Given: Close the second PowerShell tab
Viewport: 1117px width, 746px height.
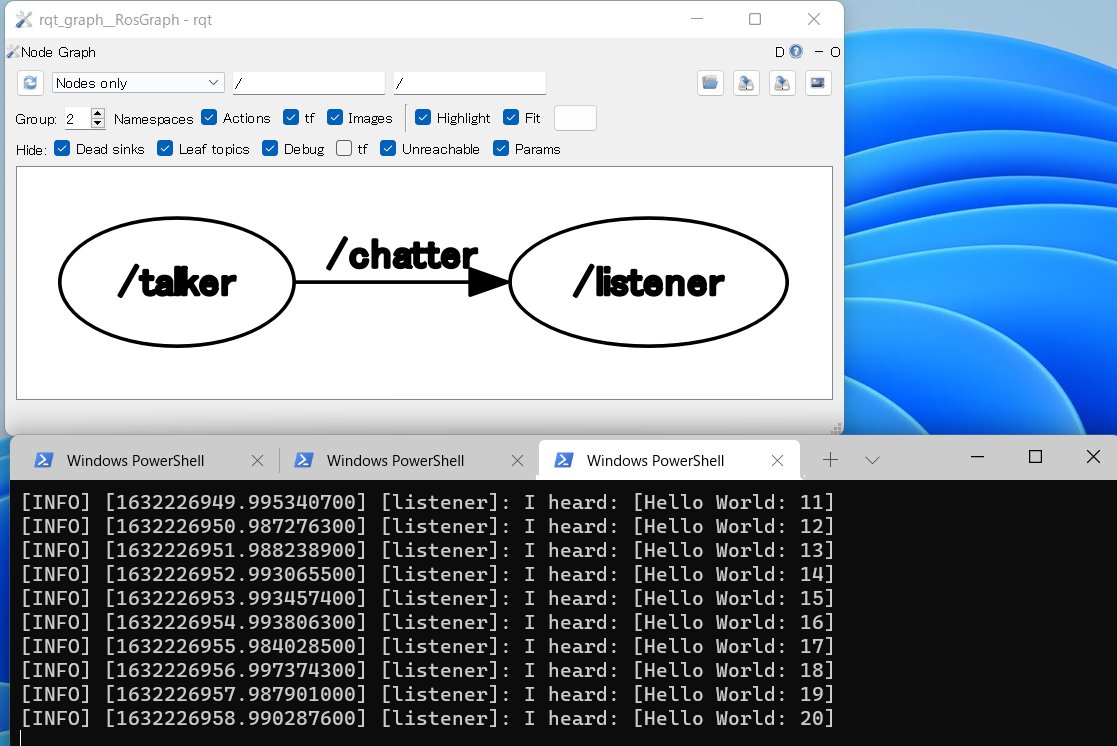Looking at the screenshot, I should [517, 461].
